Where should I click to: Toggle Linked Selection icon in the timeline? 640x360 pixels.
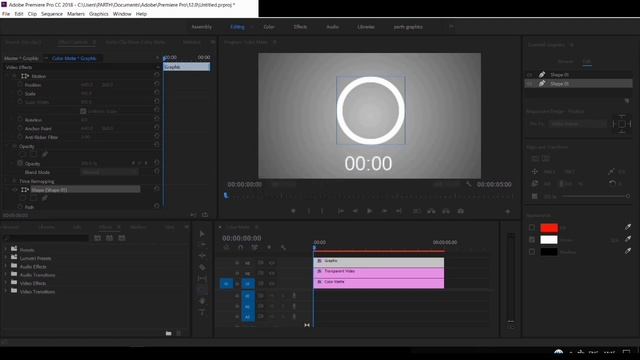click(x=254, y=247)
